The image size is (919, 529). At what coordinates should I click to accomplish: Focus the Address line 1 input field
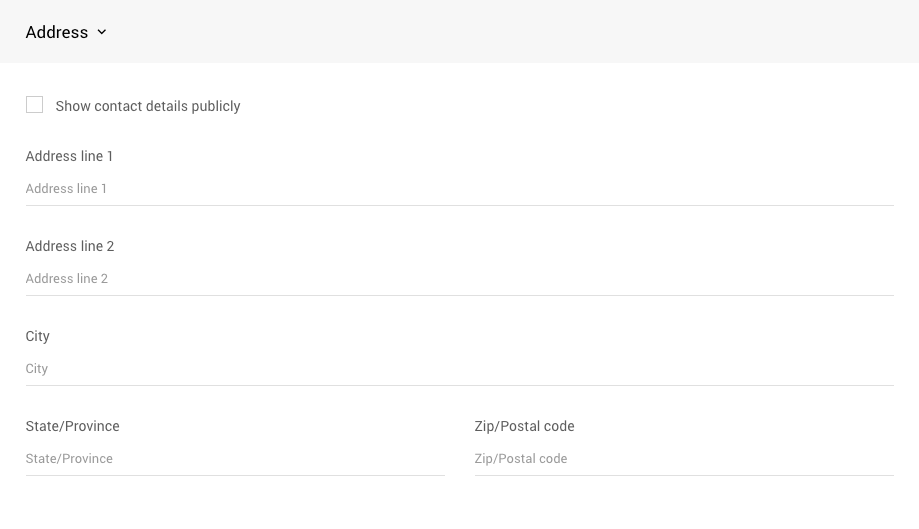click(x=460, y=189)
